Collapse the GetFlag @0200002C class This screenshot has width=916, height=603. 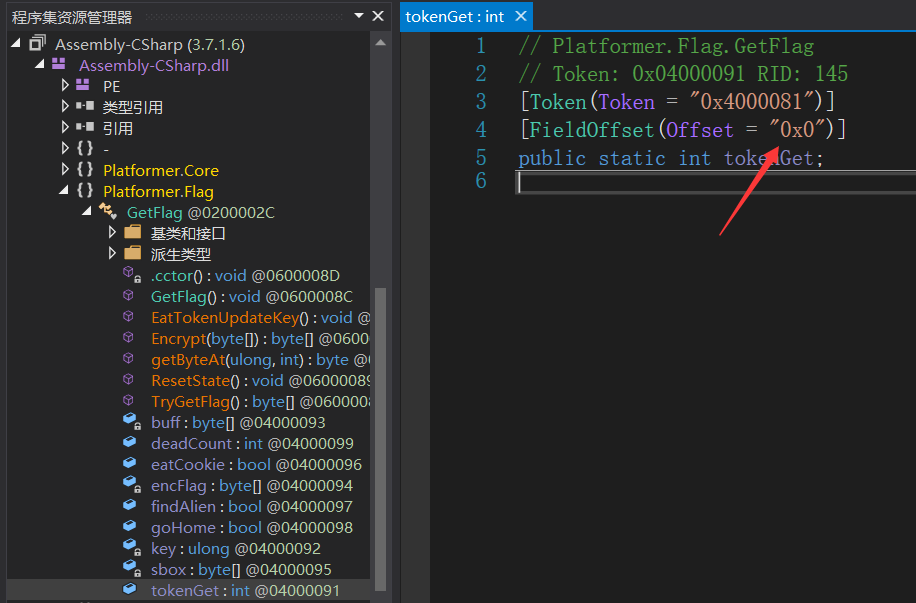click(x=87, y=211)
